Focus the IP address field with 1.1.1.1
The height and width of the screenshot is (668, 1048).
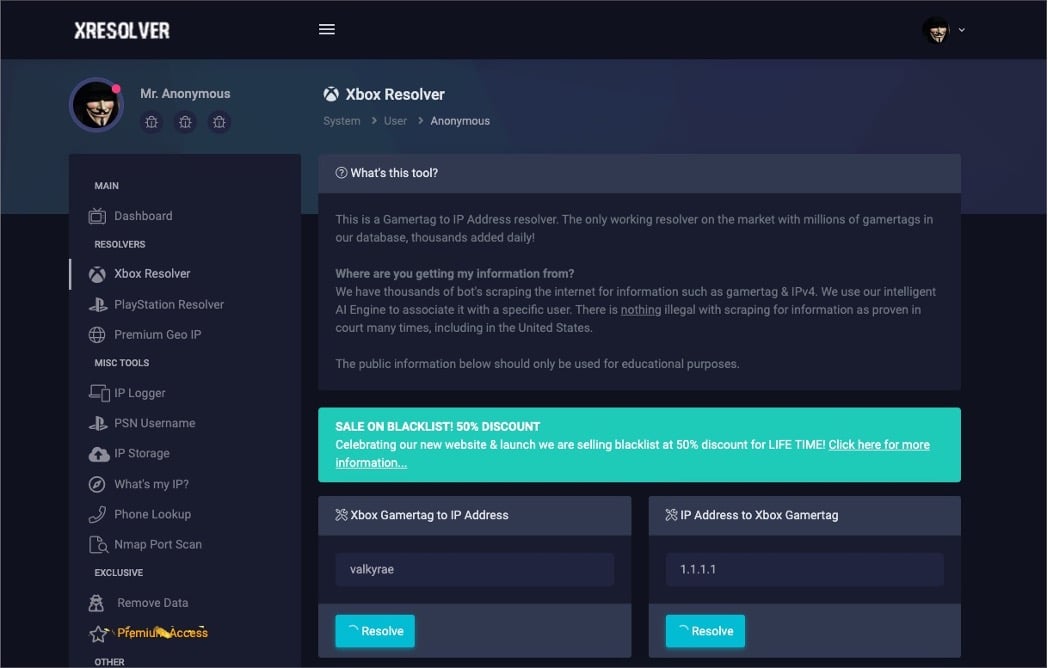click(x=805, y=569)
